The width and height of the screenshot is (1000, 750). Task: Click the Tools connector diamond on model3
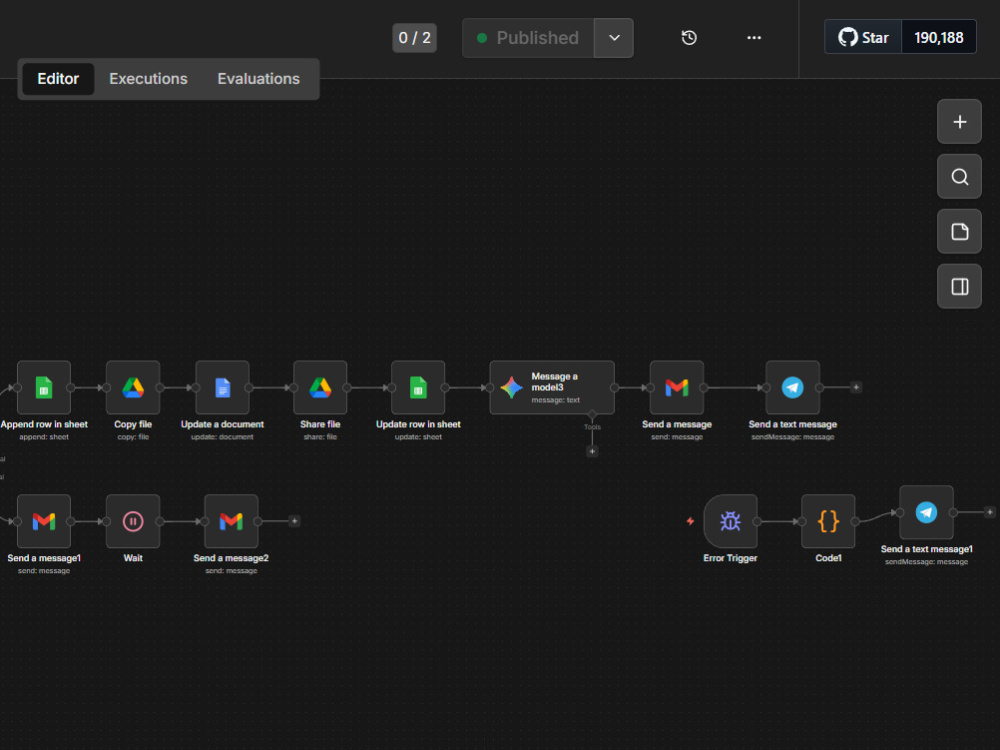(592, 415)
